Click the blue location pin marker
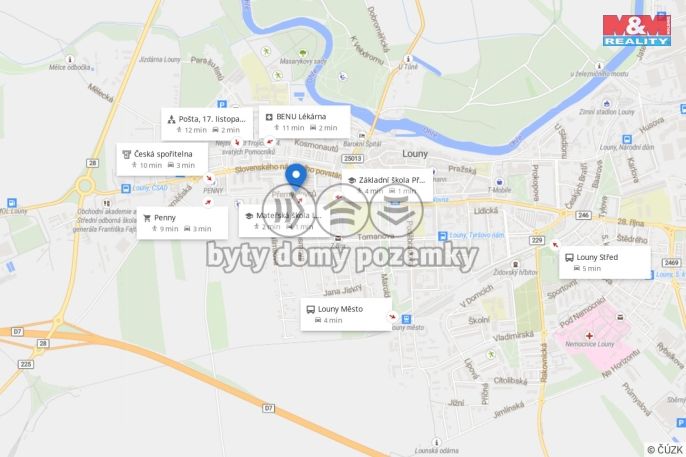The image size is (686, 457). pos(296,177)
